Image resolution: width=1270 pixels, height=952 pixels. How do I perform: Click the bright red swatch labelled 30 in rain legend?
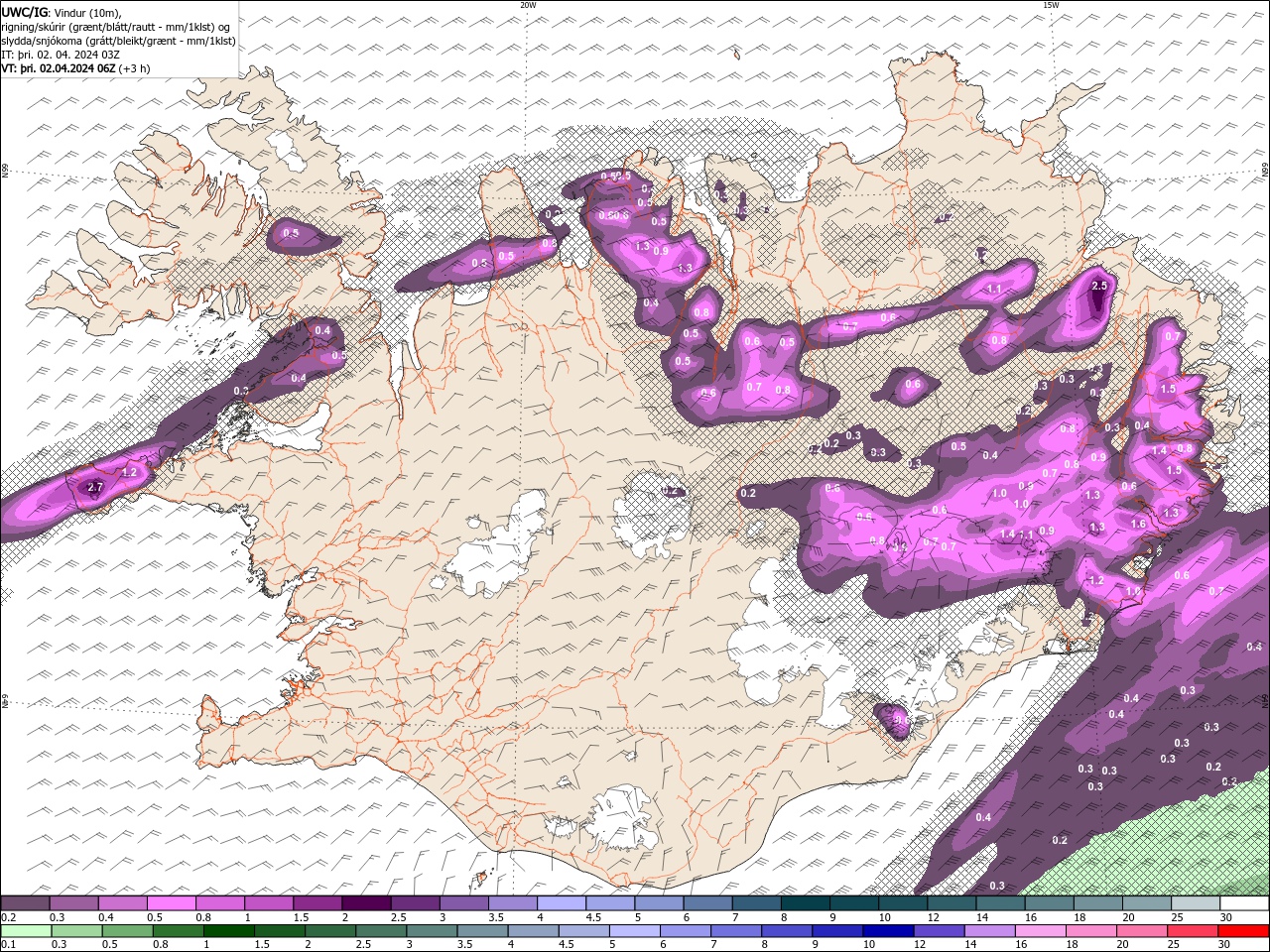tap(1243, 931)
